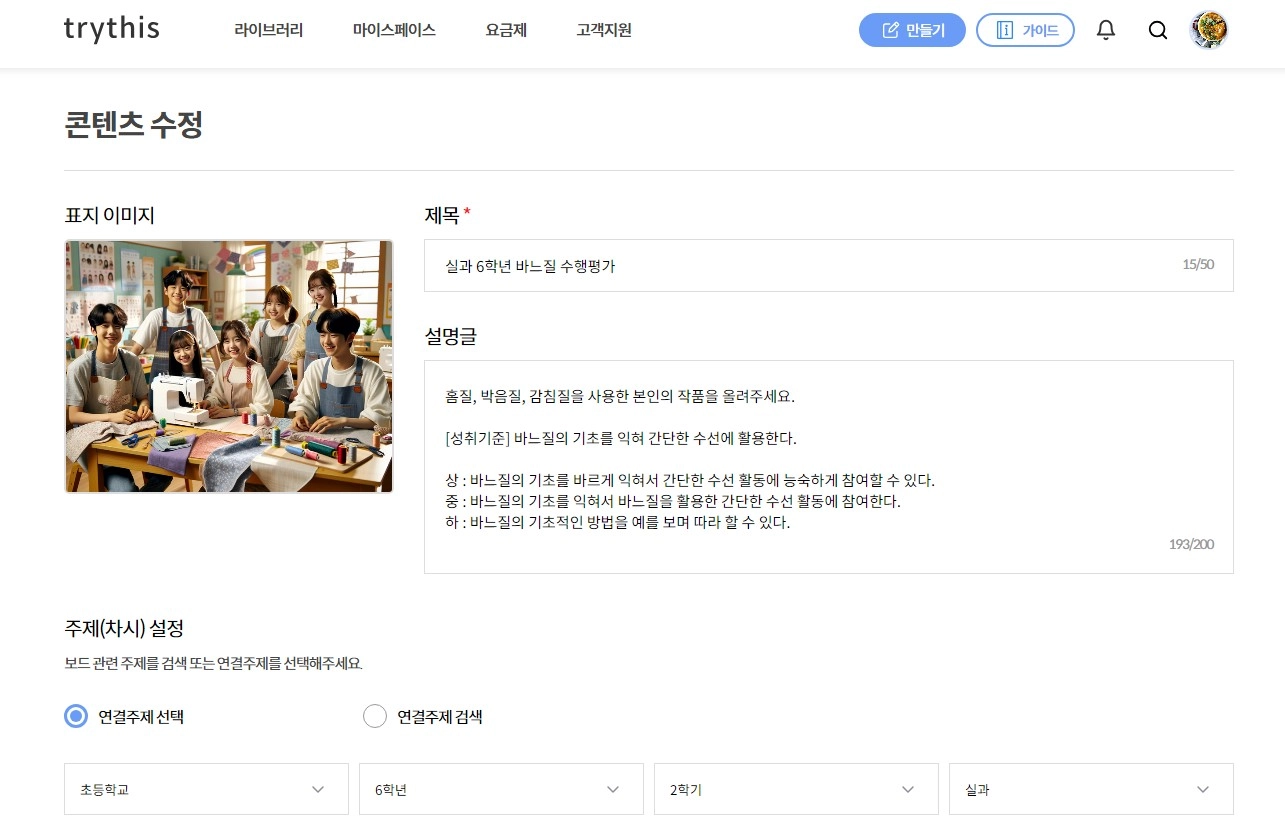The height and width of the screenshot is (834, 1285).
Task: Open the 6학년 grade dropdown
Action: tap(501, 789)
